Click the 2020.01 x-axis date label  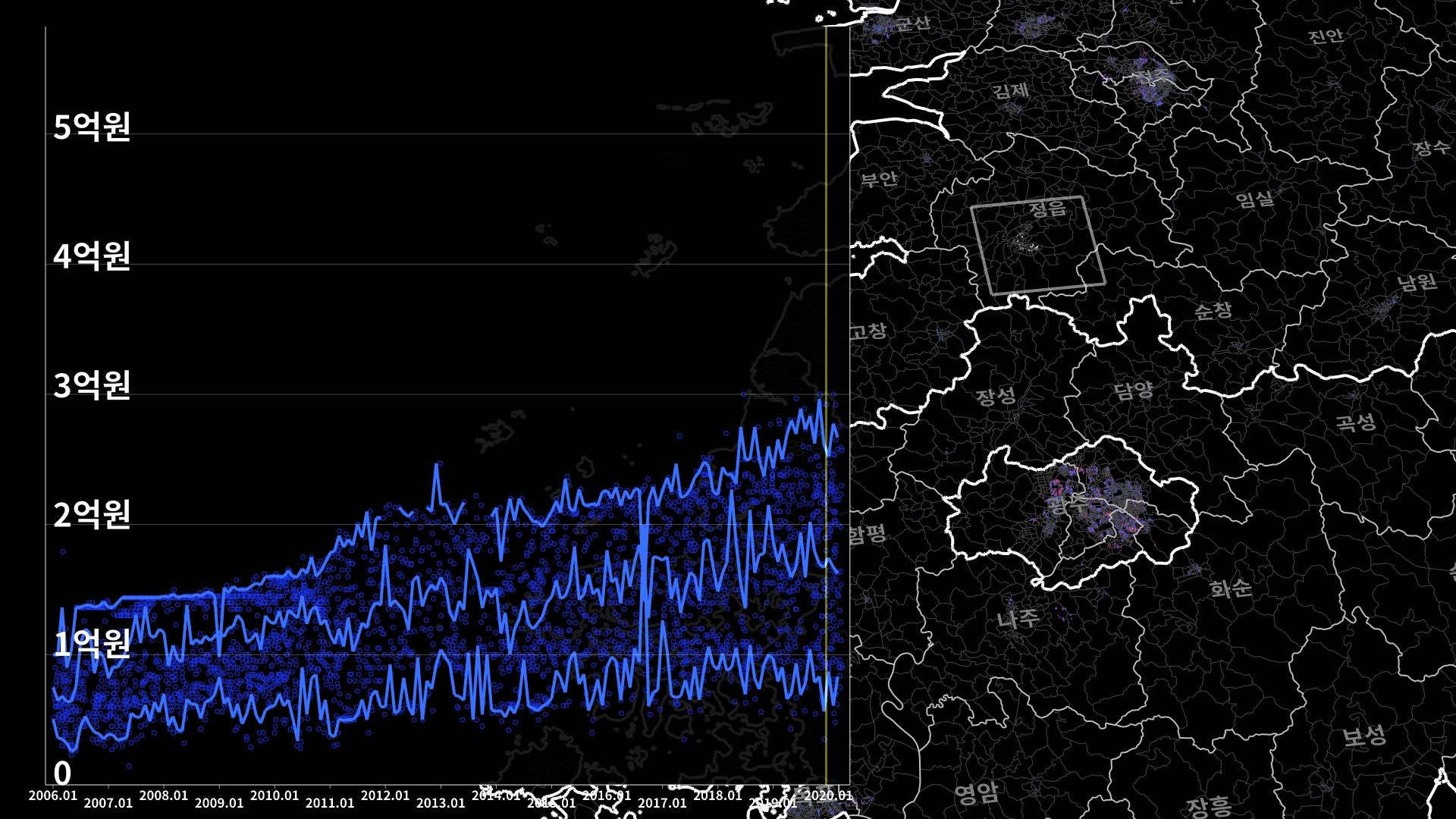coord(828,795)
